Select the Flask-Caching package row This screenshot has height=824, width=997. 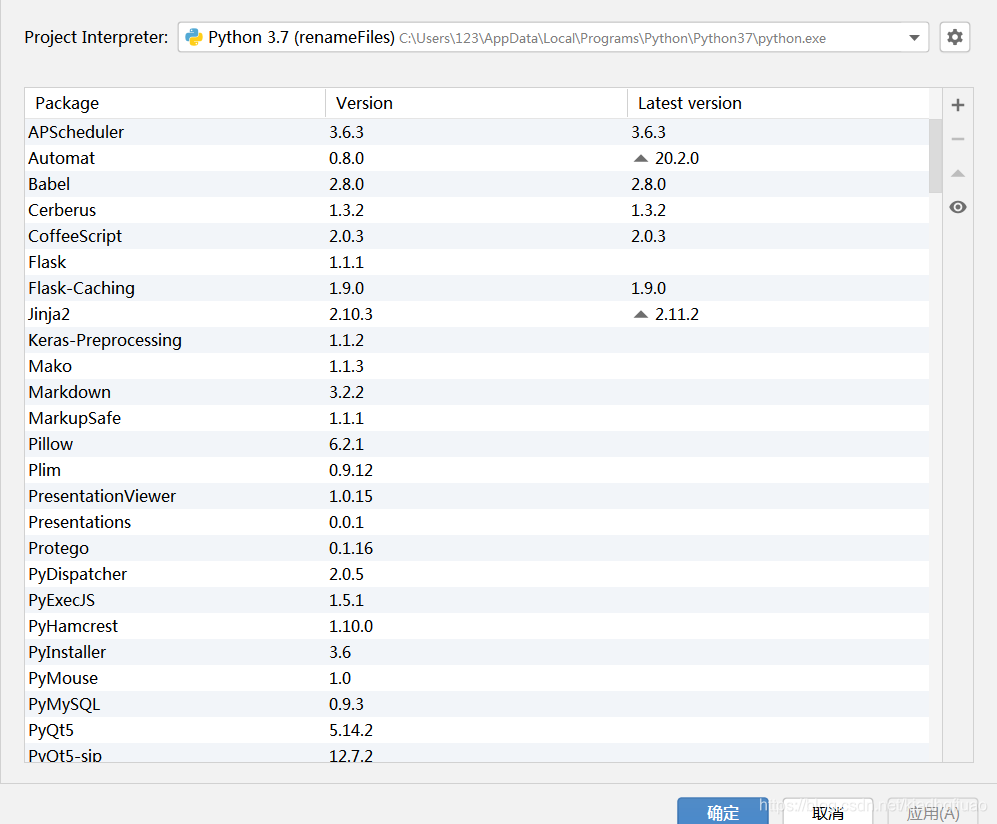click(477, 289)
